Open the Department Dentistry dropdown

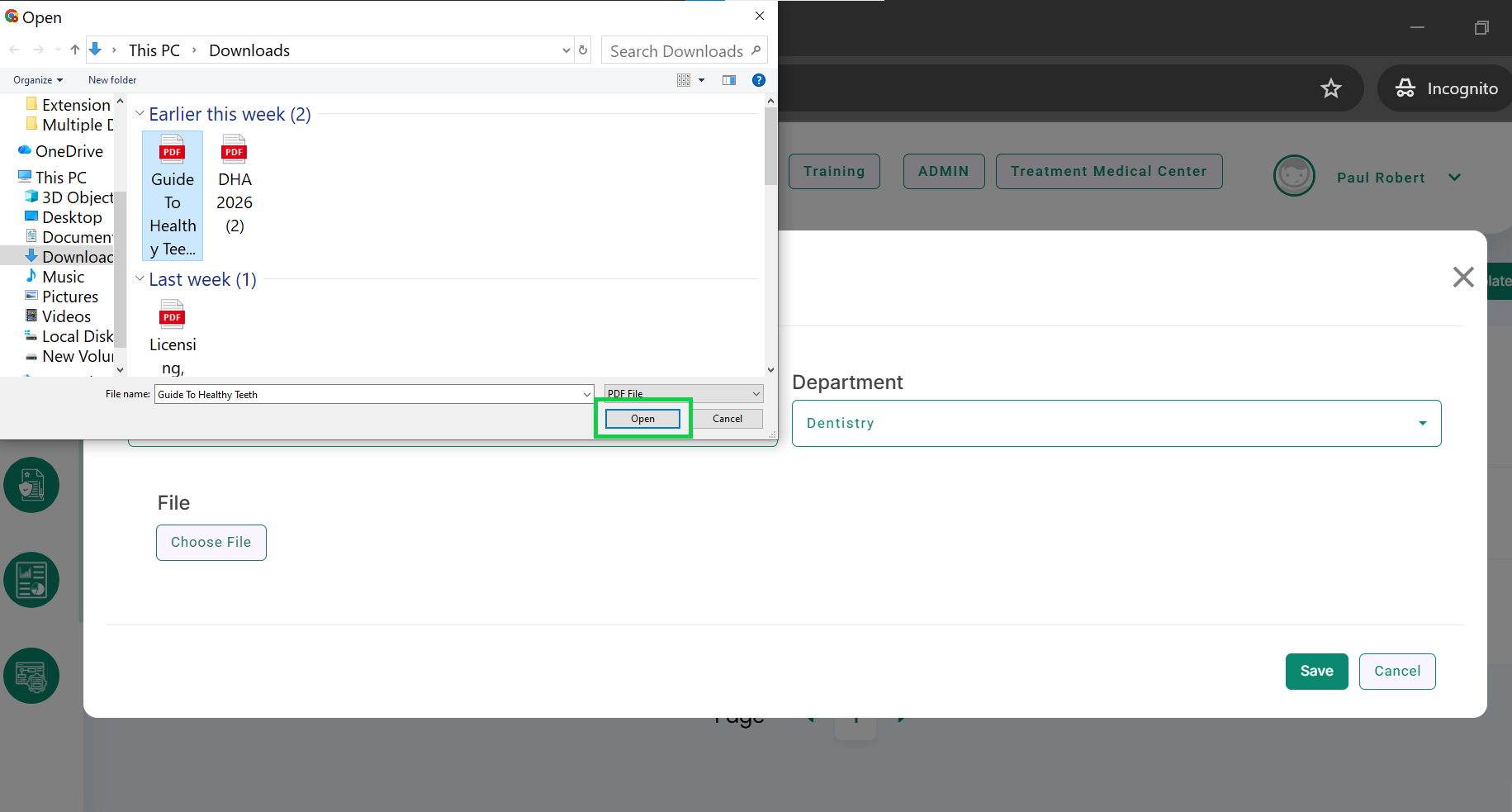pyautogui.click(x=1116, y=423)
